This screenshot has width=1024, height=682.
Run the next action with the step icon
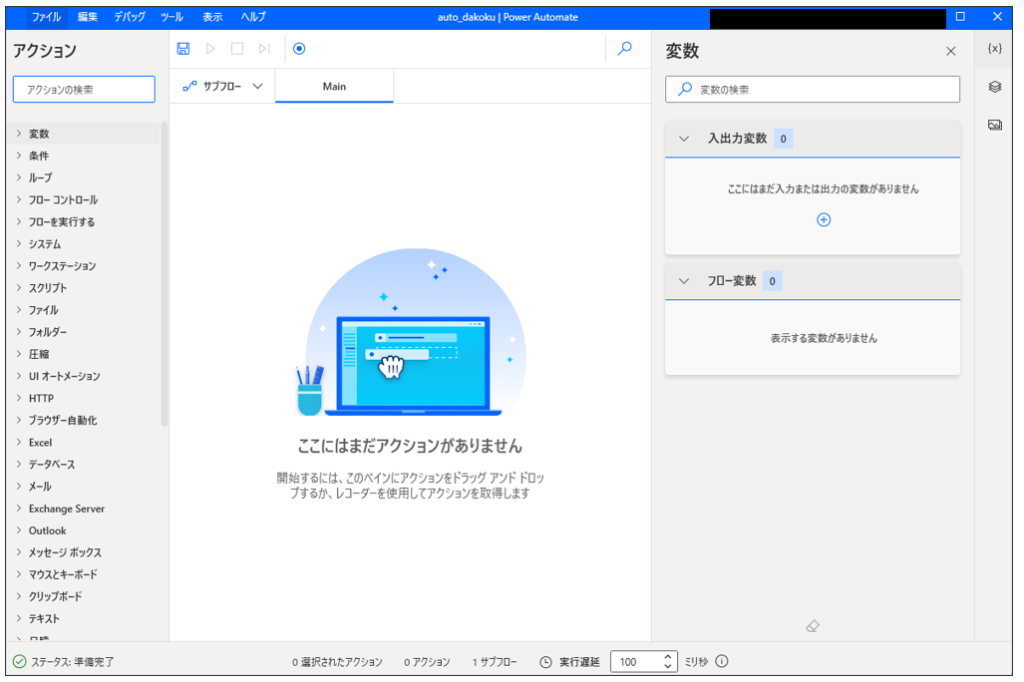coord(264,48)
